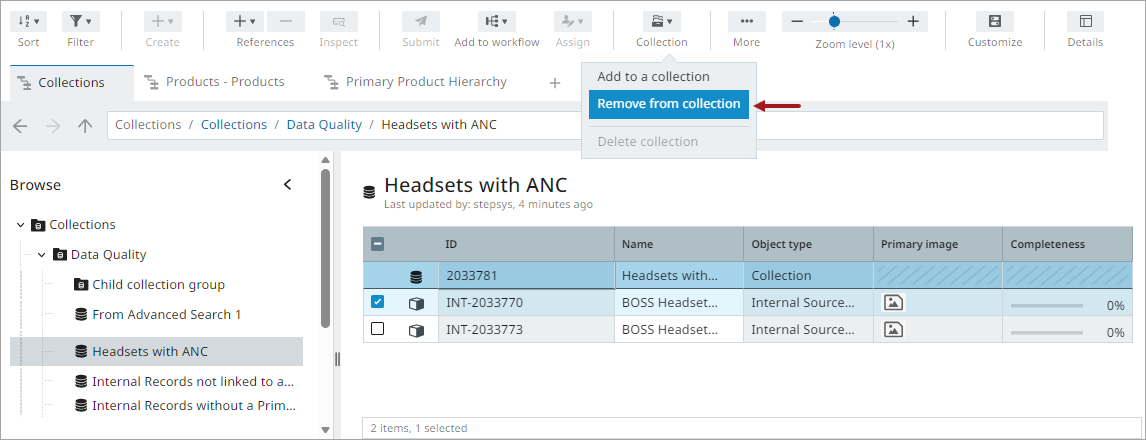Click the zoom in plus icon
The width and height of the screenshot is (1146, 440).
(x=913, y=21)
